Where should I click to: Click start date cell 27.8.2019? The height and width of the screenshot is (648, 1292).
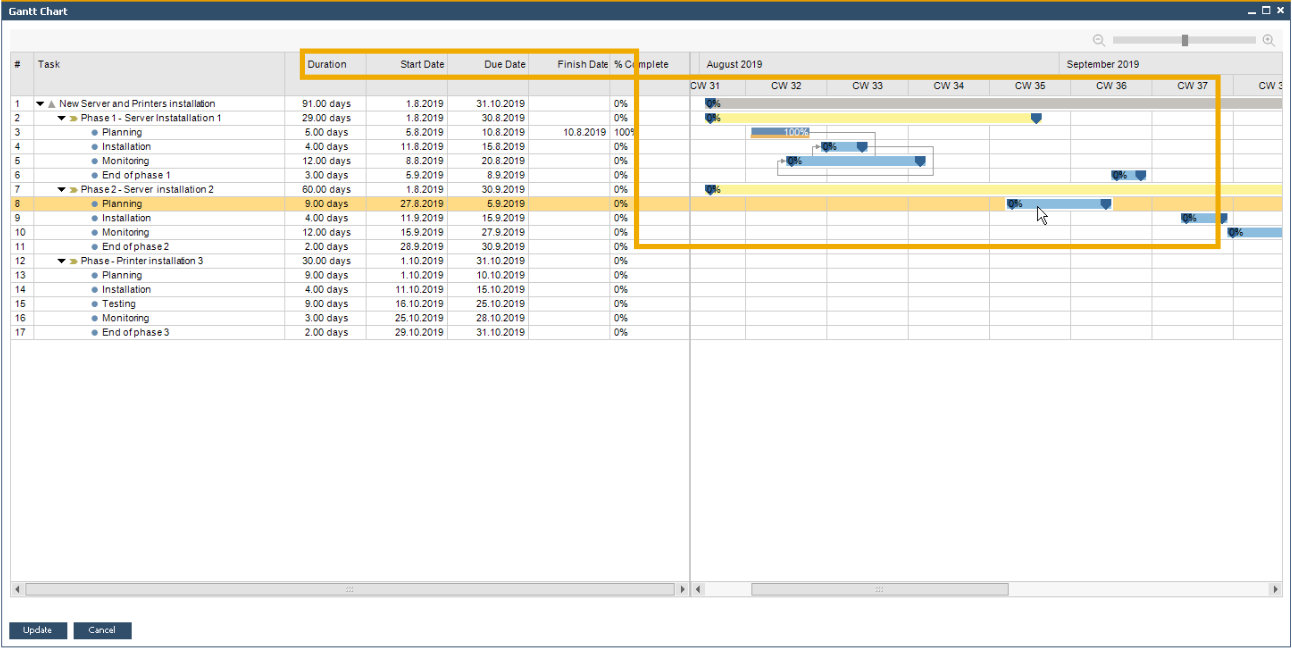[x=407, y=204]
